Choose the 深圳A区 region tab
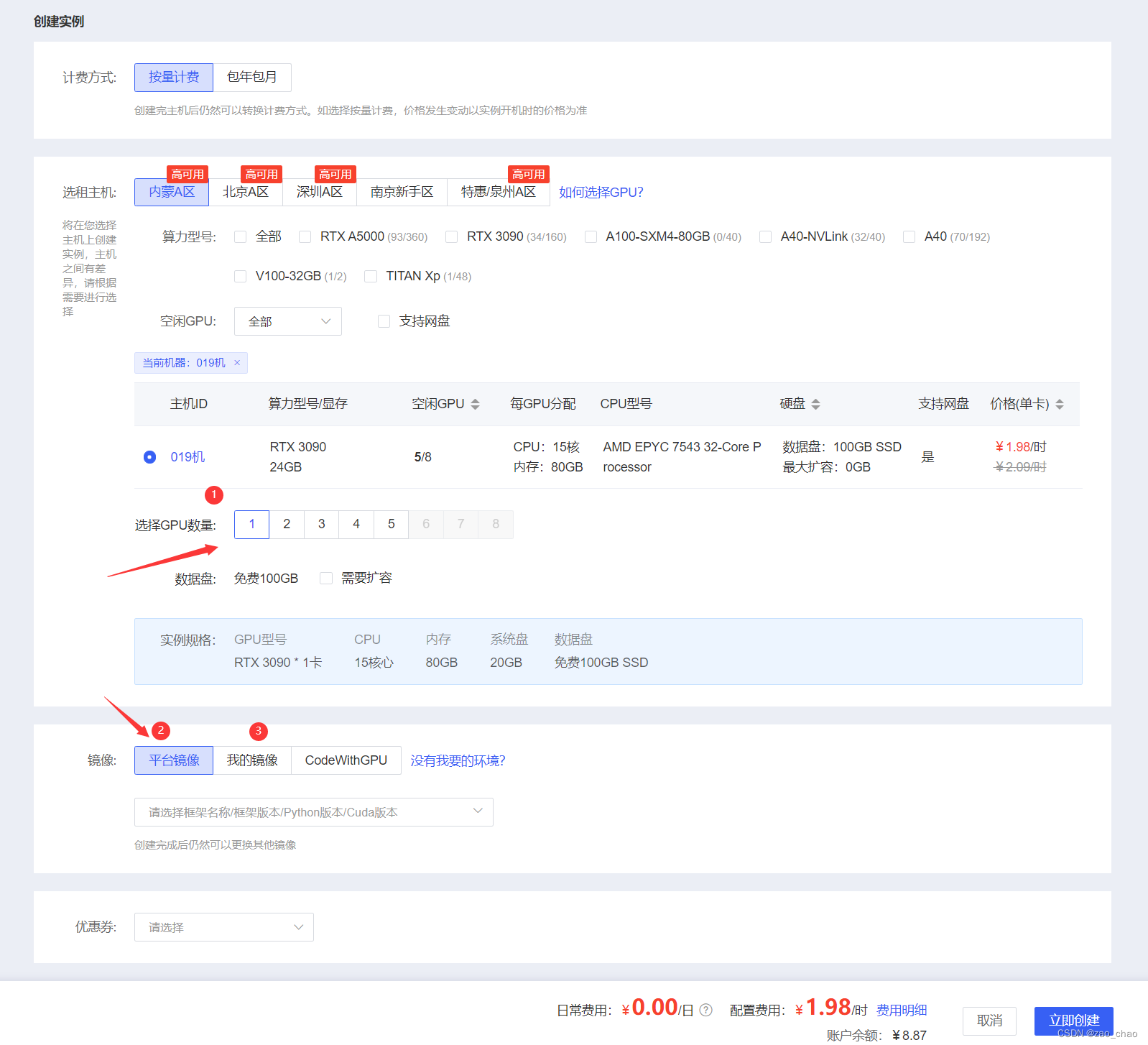 [320, 192]
